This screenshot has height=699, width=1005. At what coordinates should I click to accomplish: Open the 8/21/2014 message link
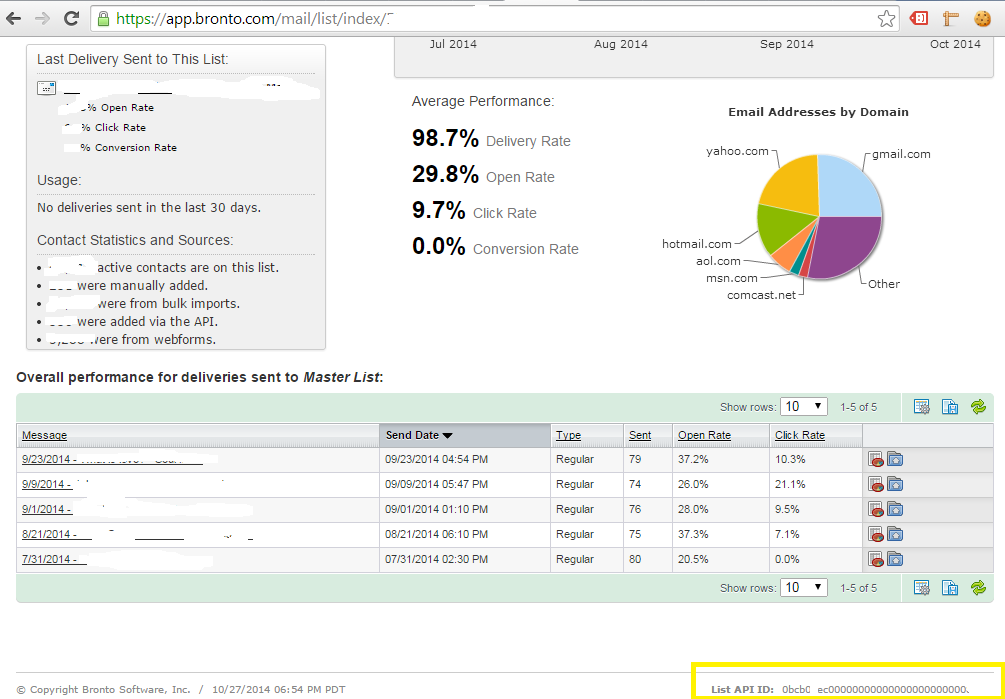47,534
